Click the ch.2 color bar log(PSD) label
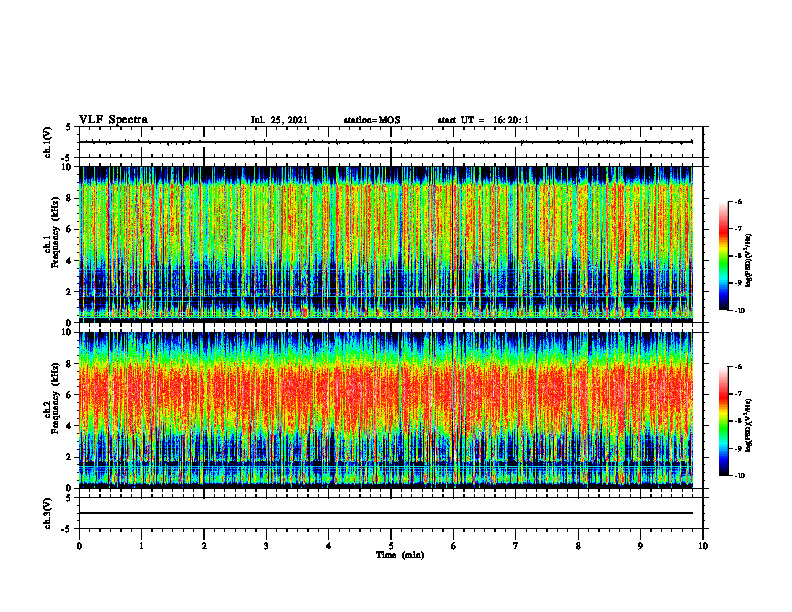The height and width of the screenshot is (612, 792). (x=748, y=425)
